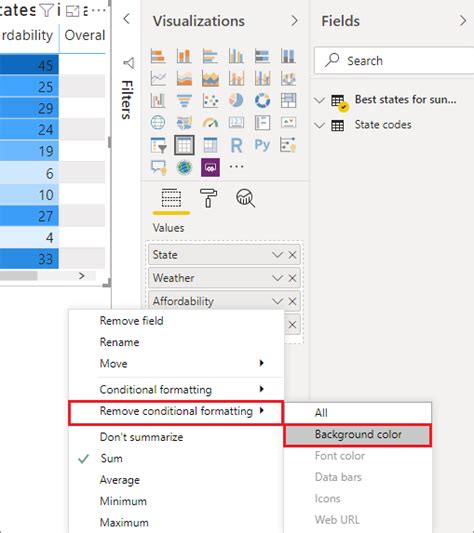The height and width of the screenshot is (533, 474).
Task: Choose the Key influencers visual
Action: coord(288,145)
